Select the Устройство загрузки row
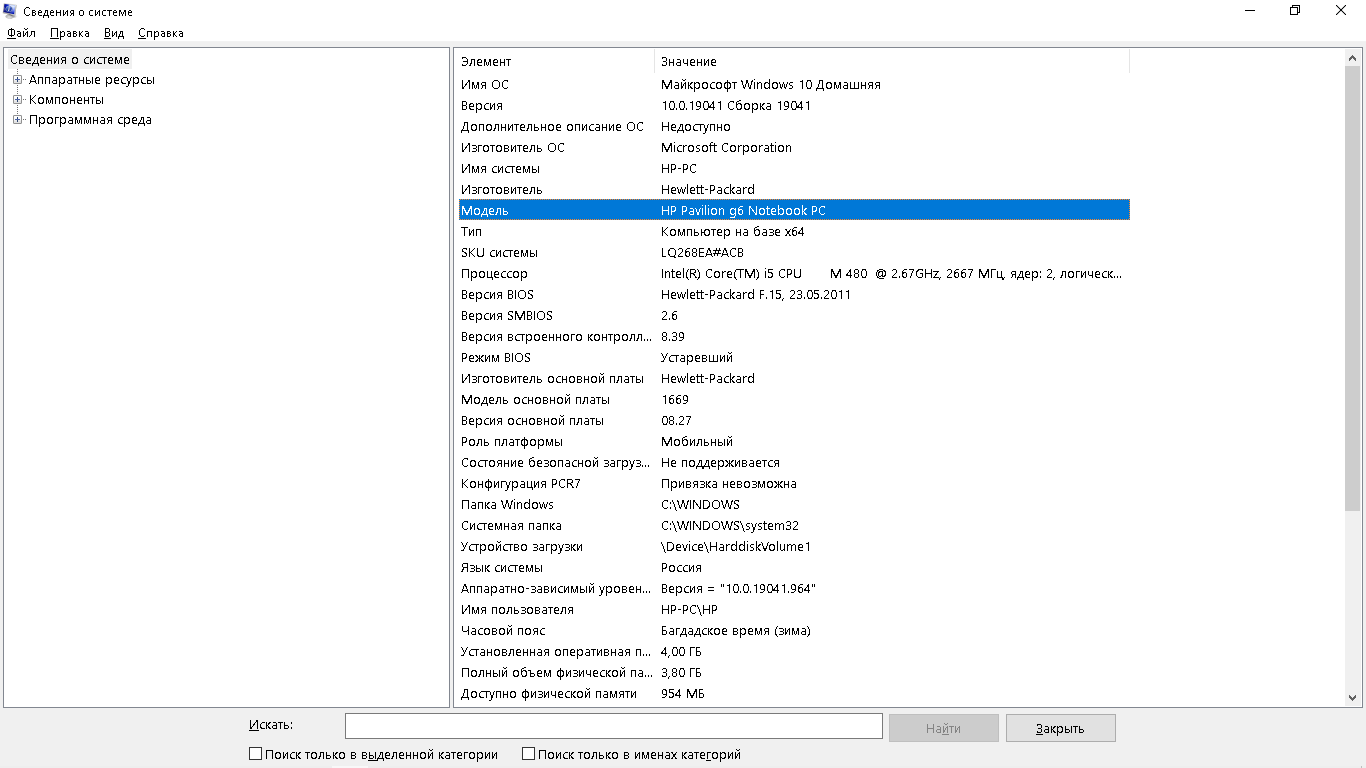 (x=794, y=547)
